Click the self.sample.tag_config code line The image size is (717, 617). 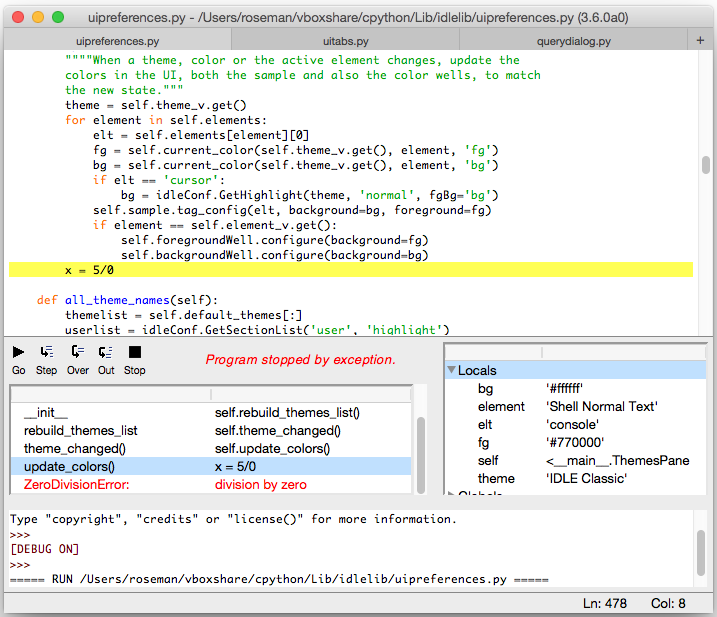(292, 210)
